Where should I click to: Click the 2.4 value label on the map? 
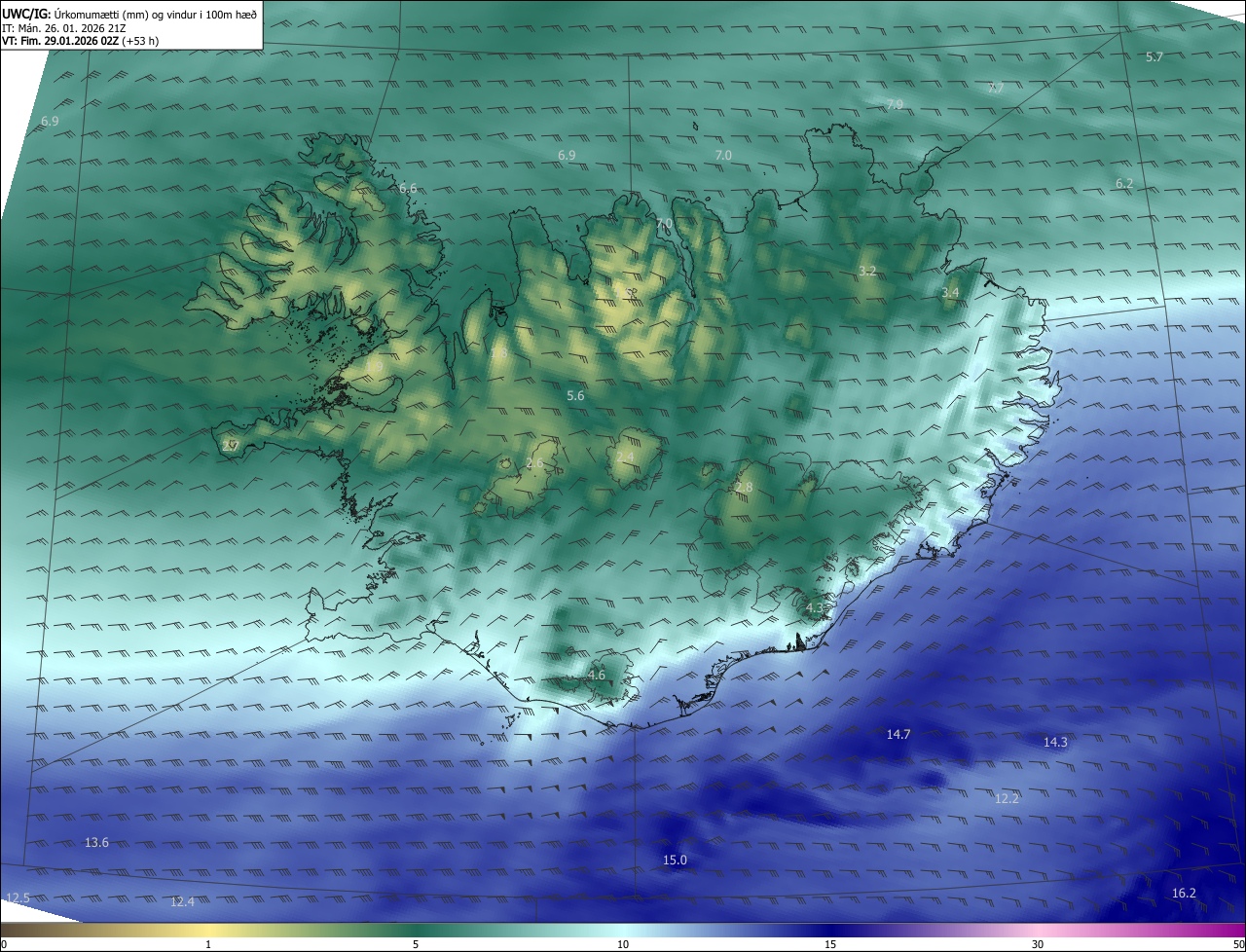point(624,458)
